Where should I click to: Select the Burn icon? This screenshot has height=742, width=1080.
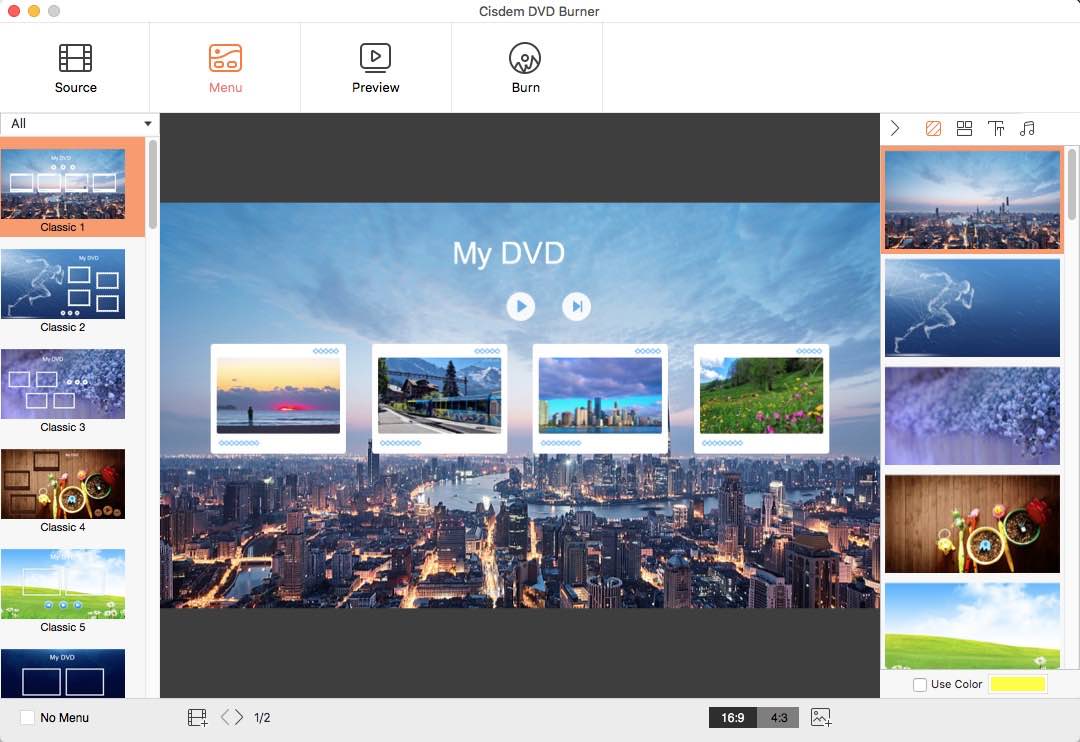click(x=526, y=66)
